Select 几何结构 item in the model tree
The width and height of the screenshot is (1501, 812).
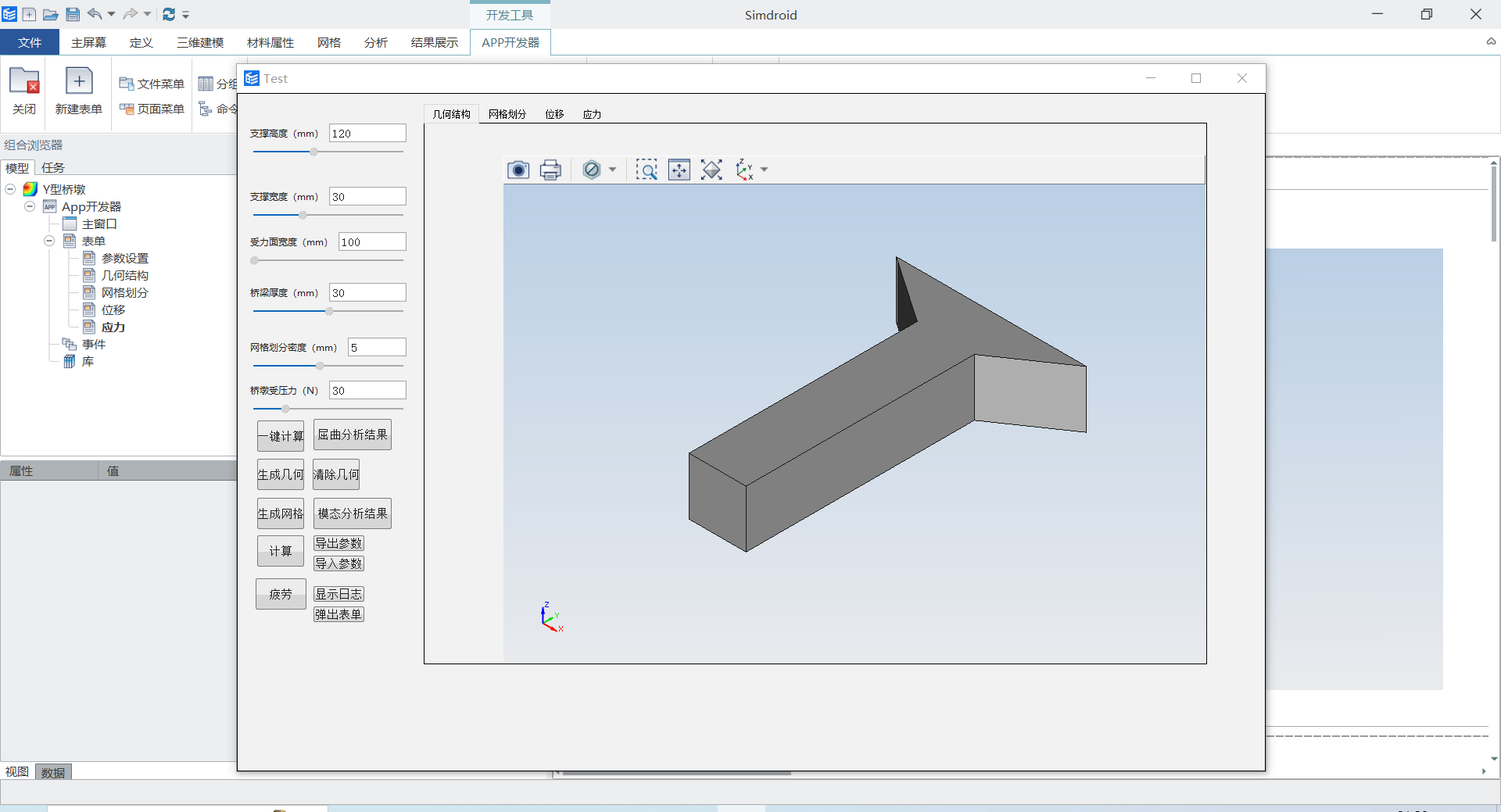(124, 275)
